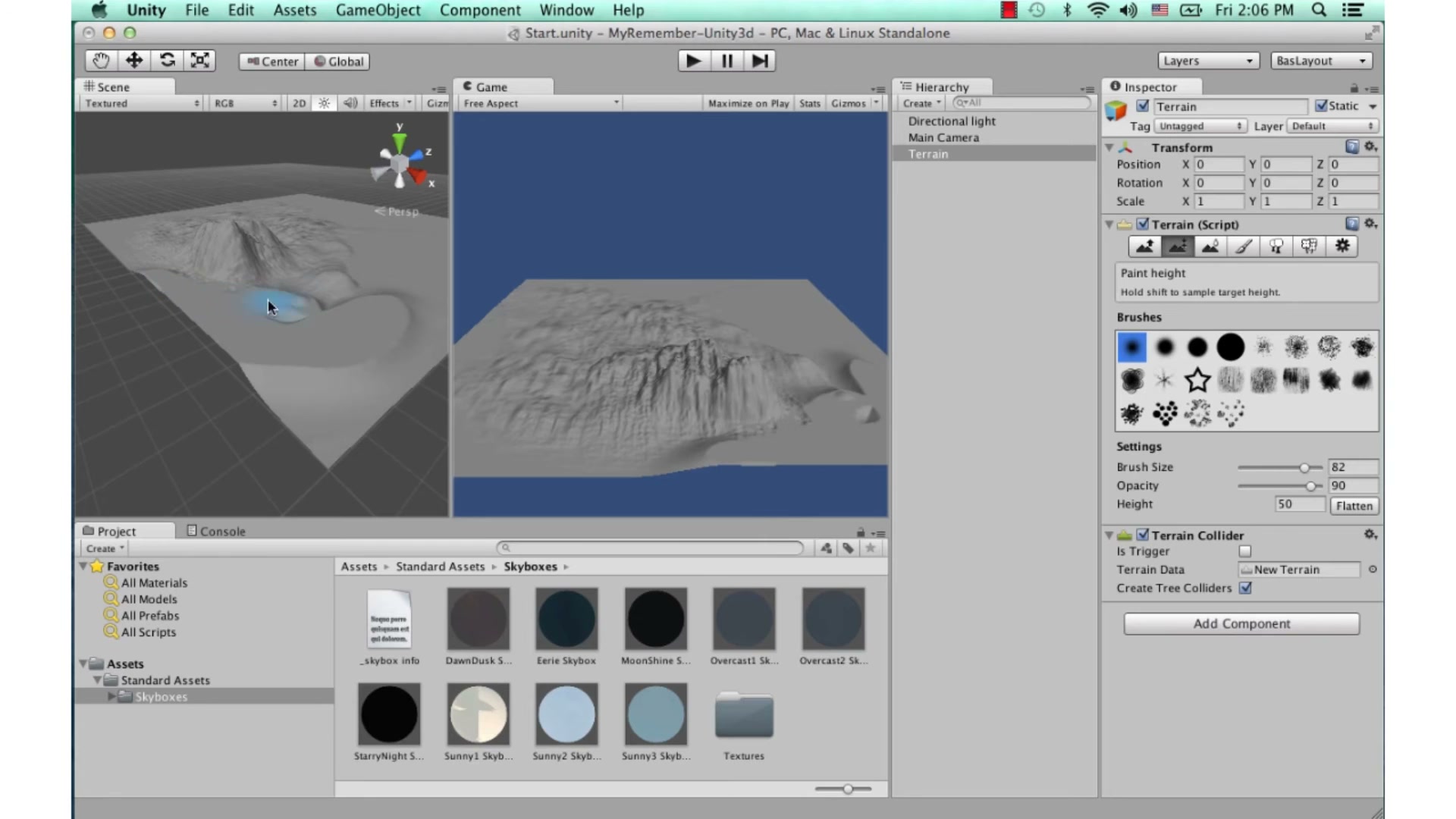This screenshot has height=819, width=1456.
Task: Open the Layer Default dropdown
Action: (x=1332, y=126)
